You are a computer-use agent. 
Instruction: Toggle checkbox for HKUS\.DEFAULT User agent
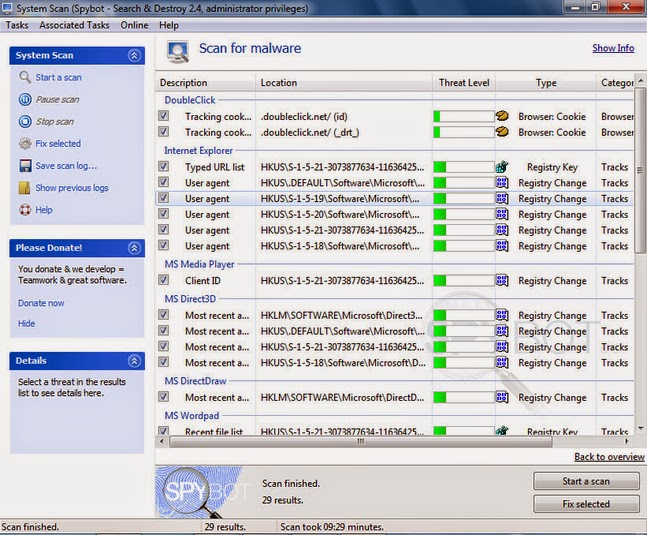tap(163, 182)
